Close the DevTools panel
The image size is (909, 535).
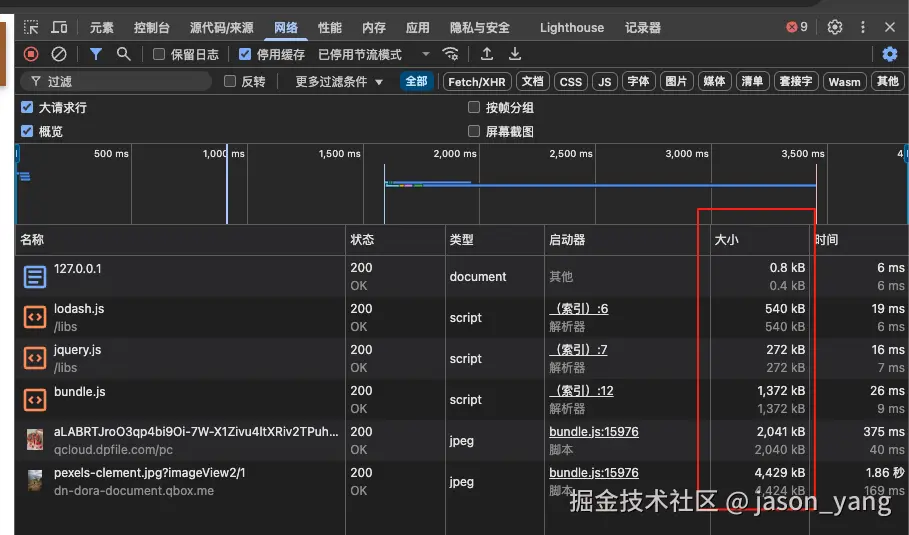point(890,27)
